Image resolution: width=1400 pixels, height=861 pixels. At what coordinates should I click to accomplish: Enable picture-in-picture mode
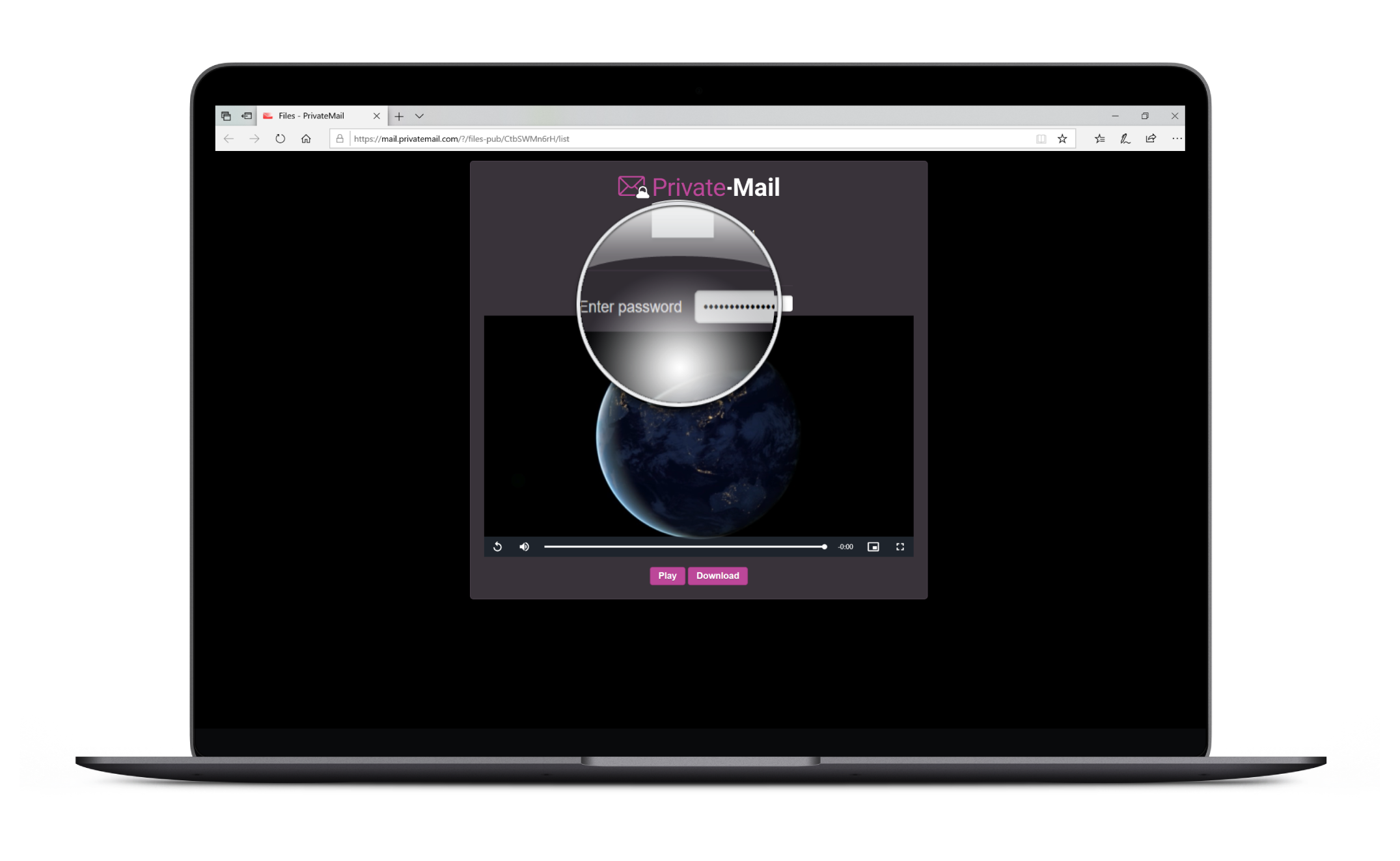pyautogui.click(x=873, y=547)
